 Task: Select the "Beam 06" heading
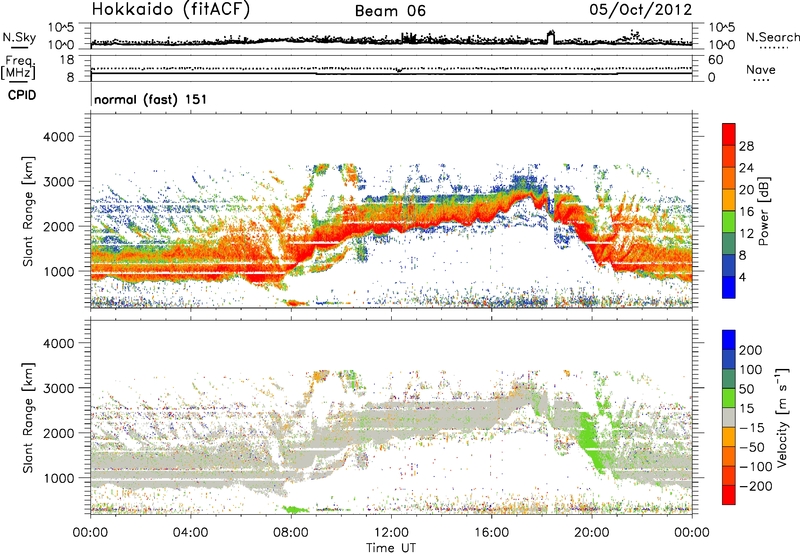tap(390, 11)
